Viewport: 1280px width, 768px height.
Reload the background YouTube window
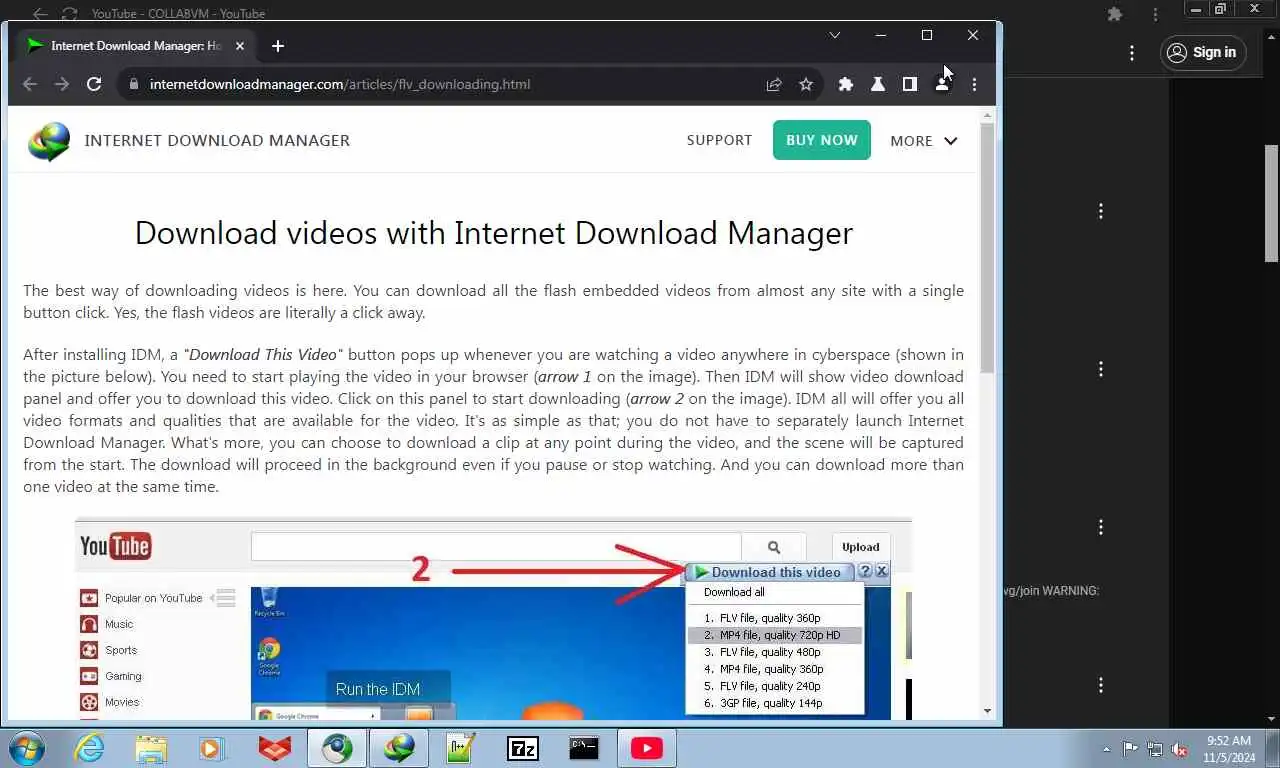(x=69, y=14)
